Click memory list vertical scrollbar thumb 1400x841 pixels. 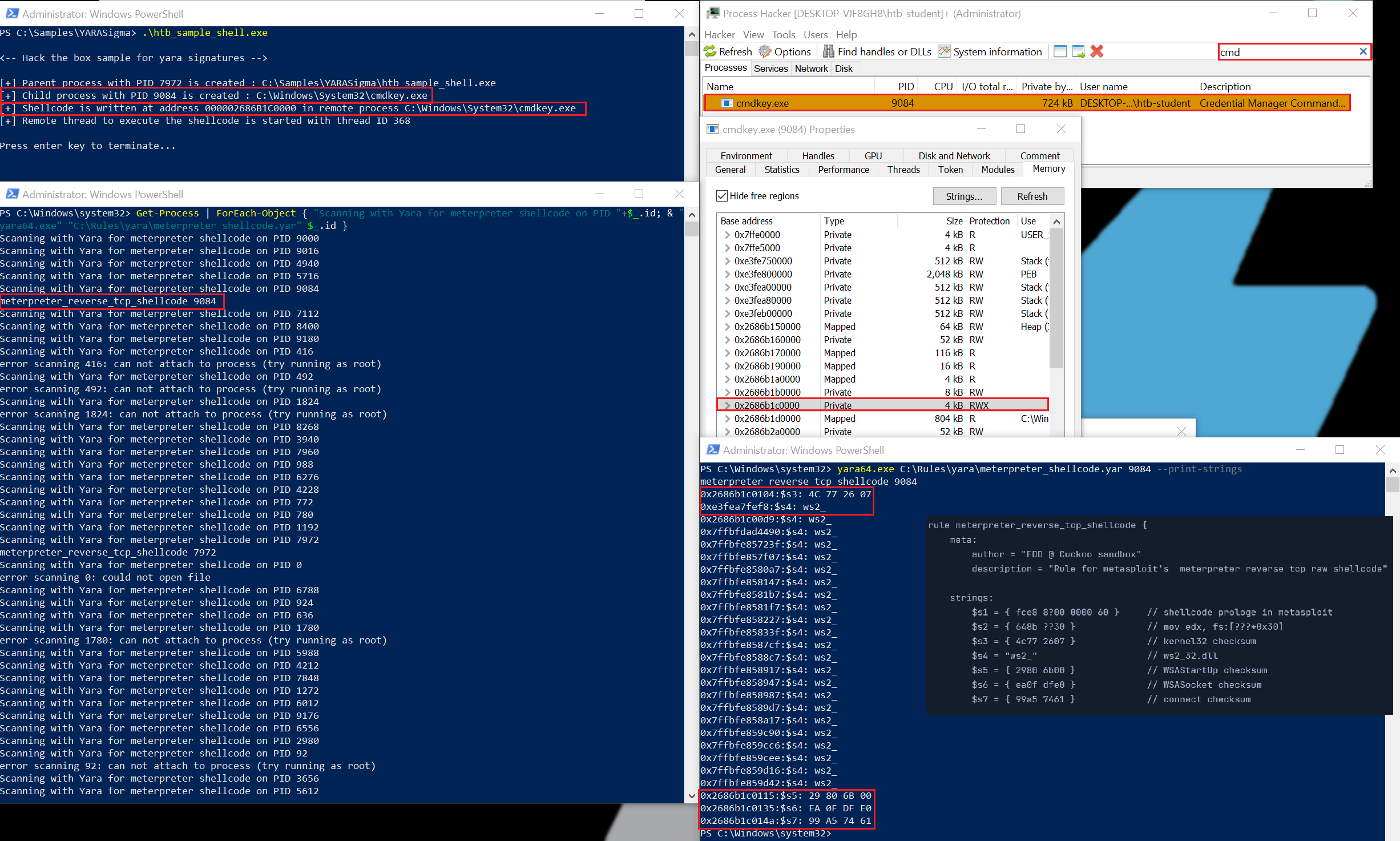1056,298
